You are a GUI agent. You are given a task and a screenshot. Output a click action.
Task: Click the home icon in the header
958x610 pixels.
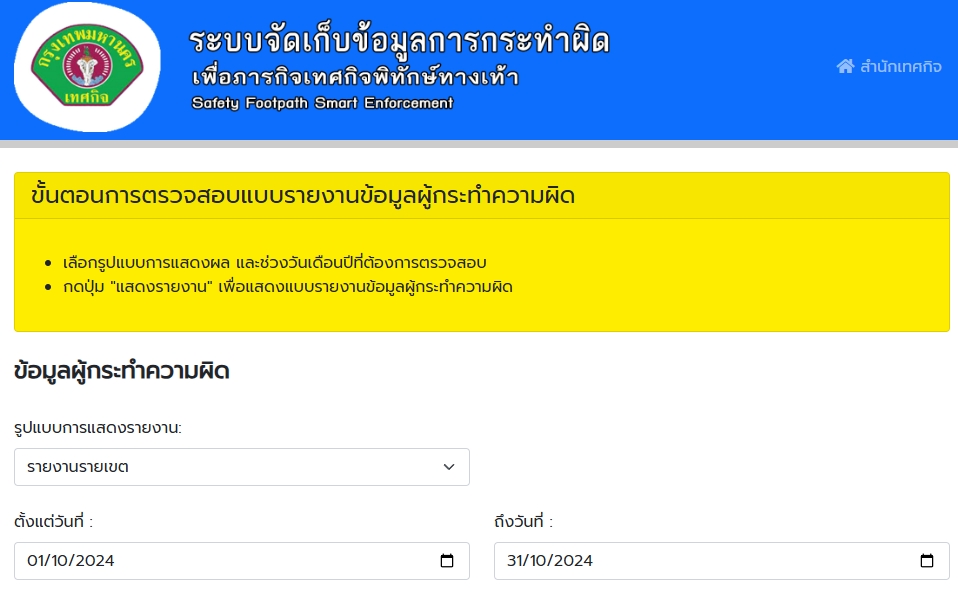[845, 67]
